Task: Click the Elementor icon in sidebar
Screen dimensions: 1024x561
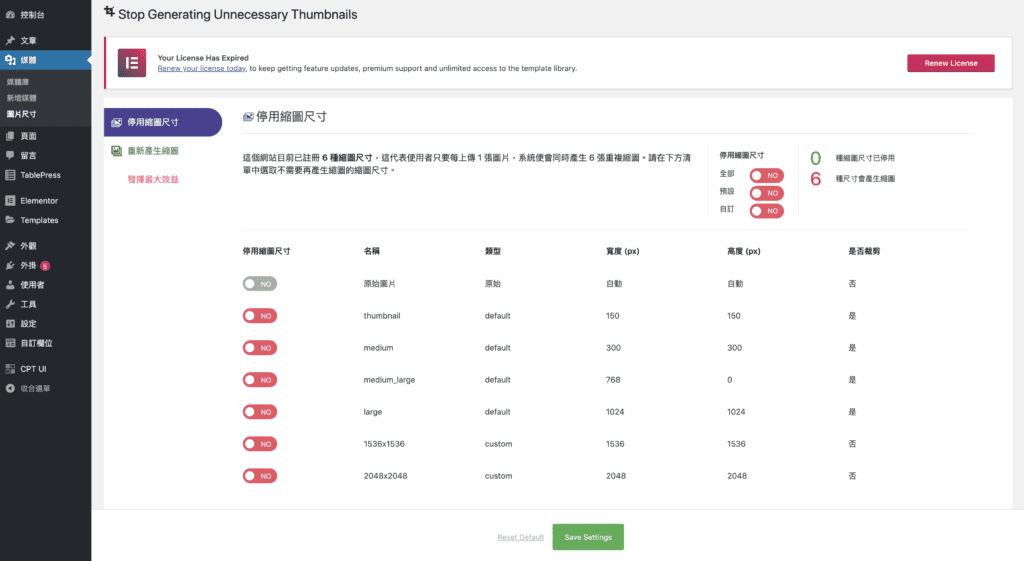Action: pos(10,200)
